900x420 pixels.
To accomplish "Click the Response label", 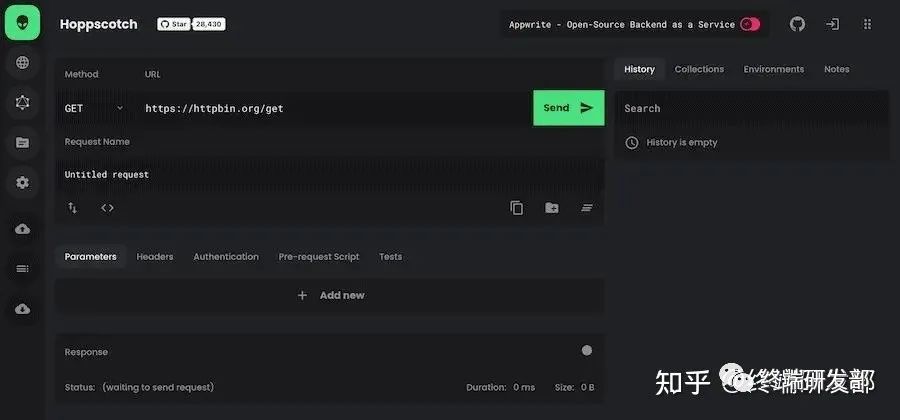I will [x=86, y=352].
